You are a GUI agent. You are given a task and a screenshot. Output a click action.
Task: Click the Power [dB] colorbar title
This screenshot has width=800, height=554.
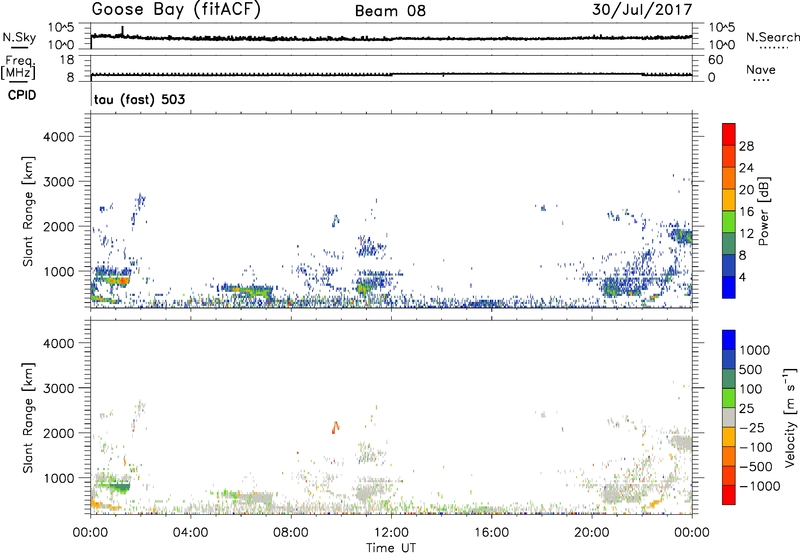(763, 211)
